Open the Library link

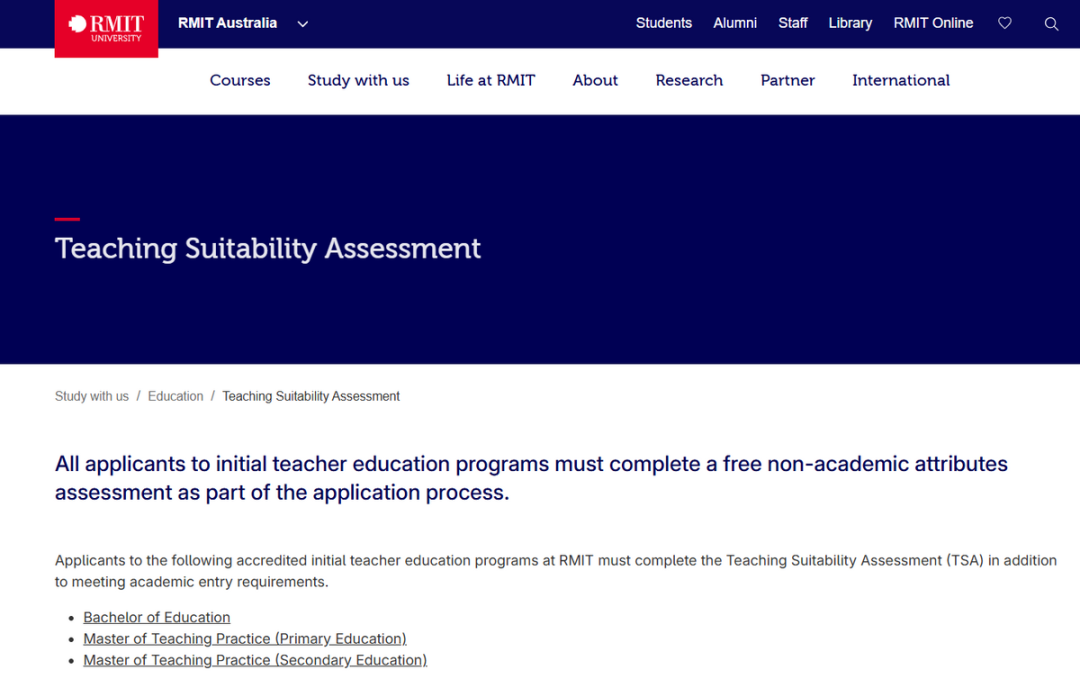pos(850,23)
